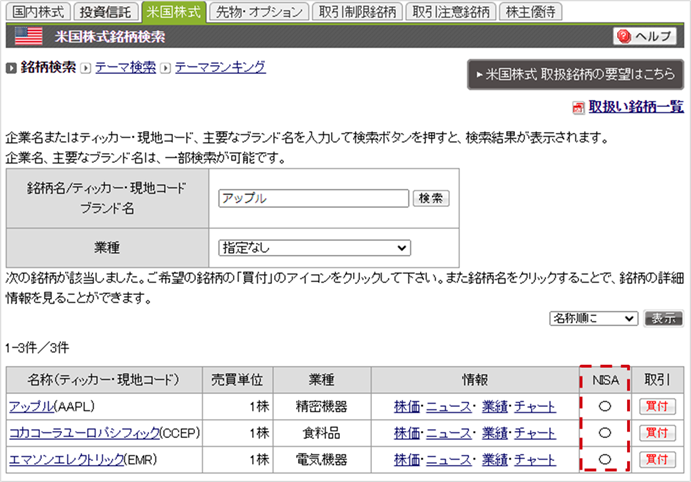Go to 取引制限銘柄 tab
The width and height of the screenshot is (691, 482).
[357, 12]
